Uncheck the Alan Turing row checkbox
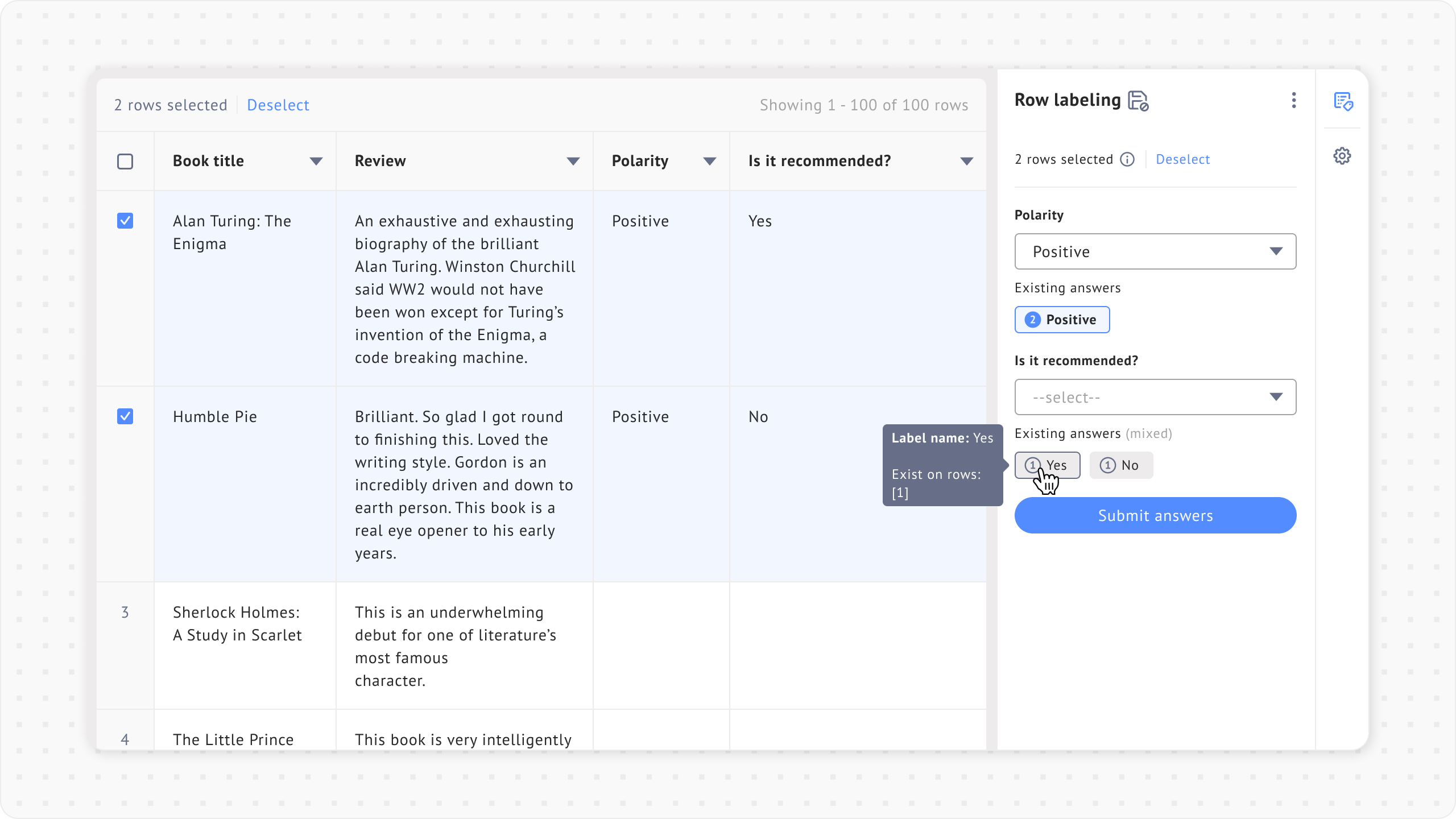Image resolution: width=1456 pixels, height=819 pixels. pos(125,221)
